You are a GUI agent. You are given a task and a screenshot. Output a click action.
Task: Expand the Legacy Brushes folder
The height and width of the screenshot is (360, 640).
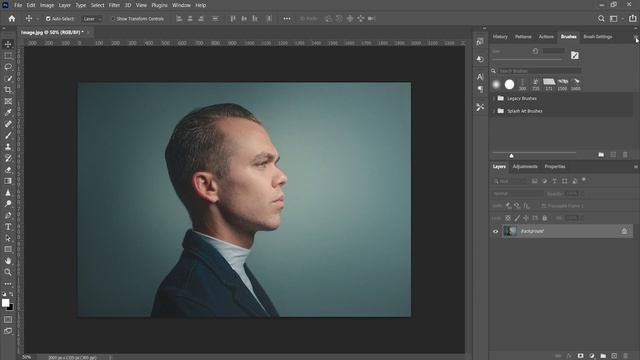pyautogui.click(x=494, y=98)
